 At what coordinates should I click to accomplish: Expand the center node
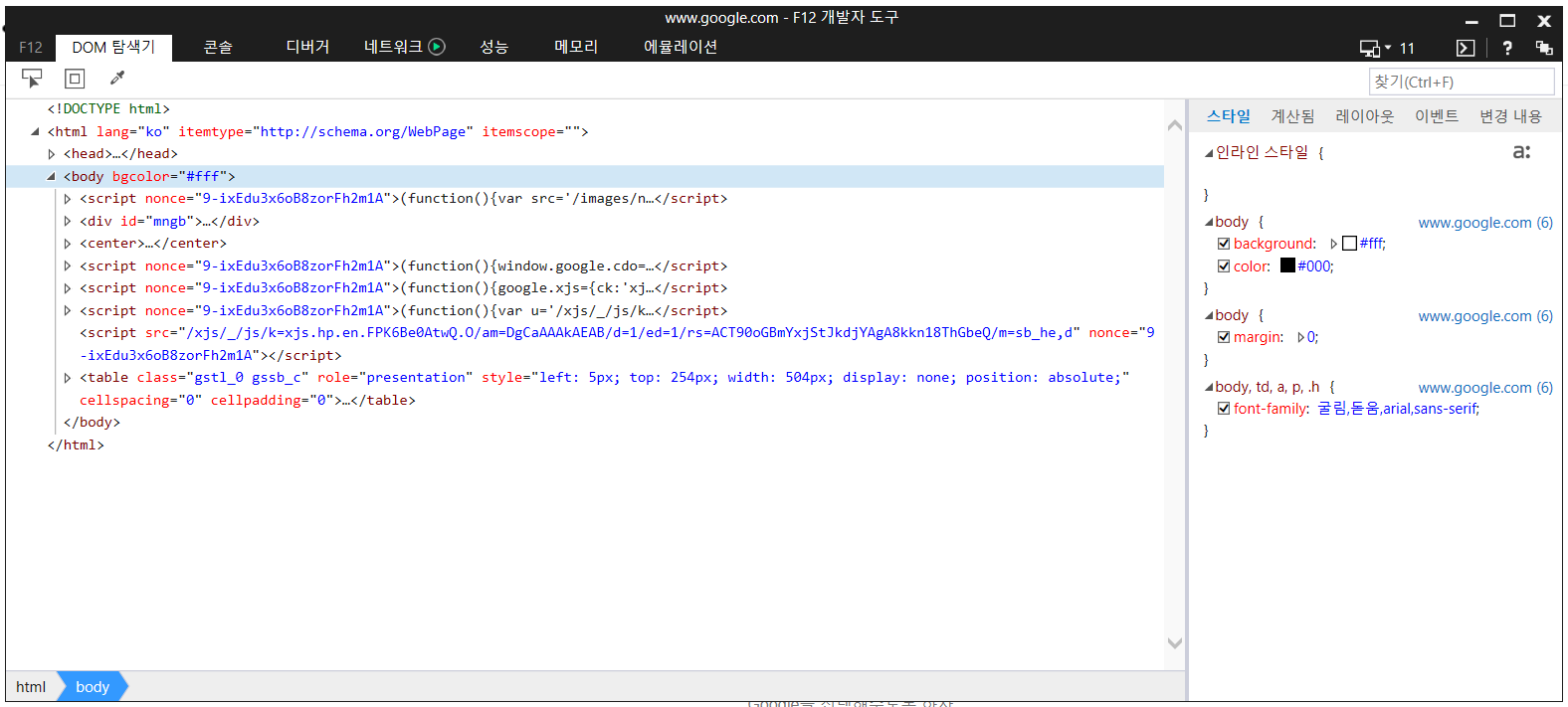[x=68, y=244]
